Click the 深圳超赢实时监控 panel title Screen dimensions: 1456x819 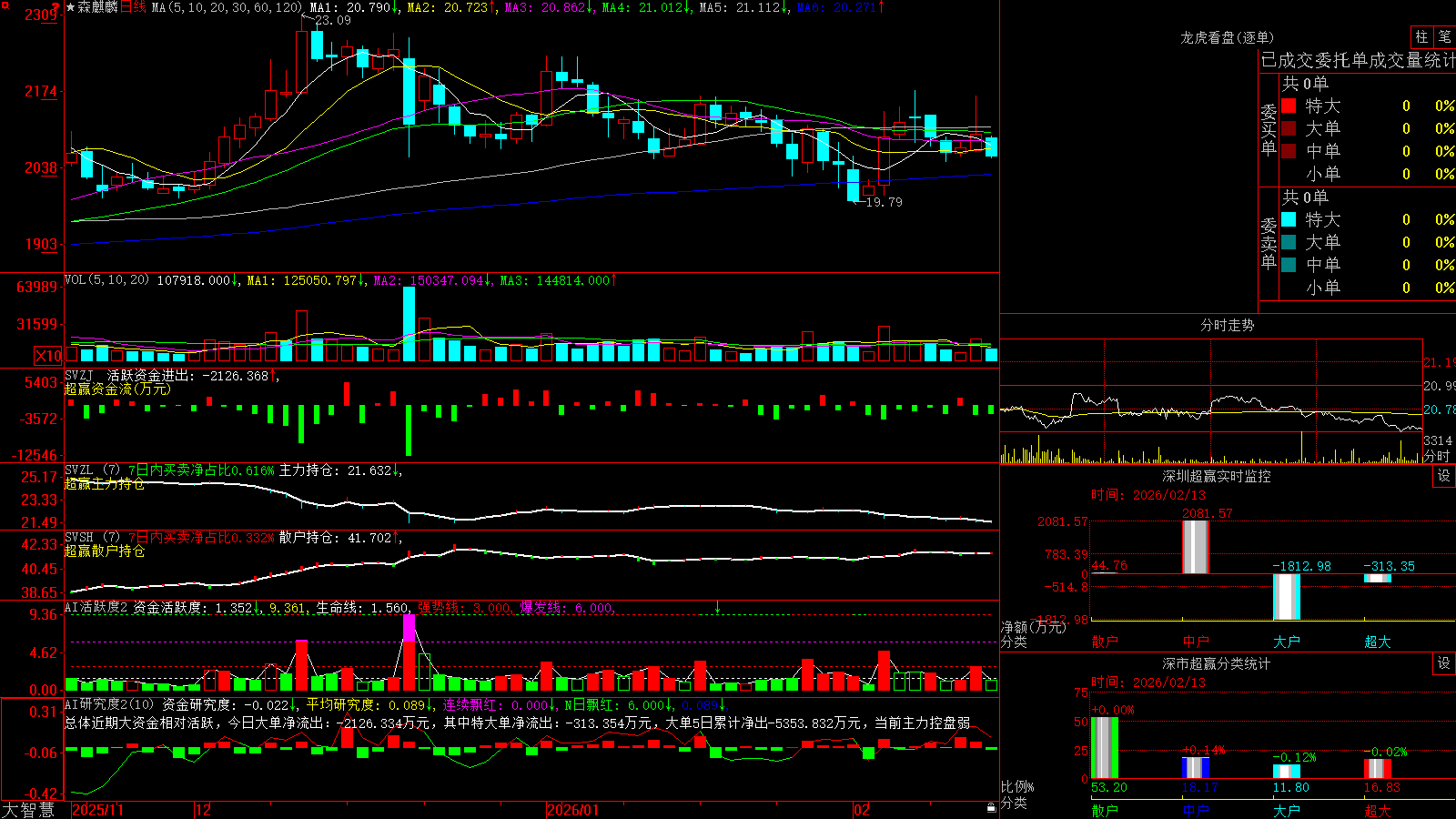coord(1217,476)
